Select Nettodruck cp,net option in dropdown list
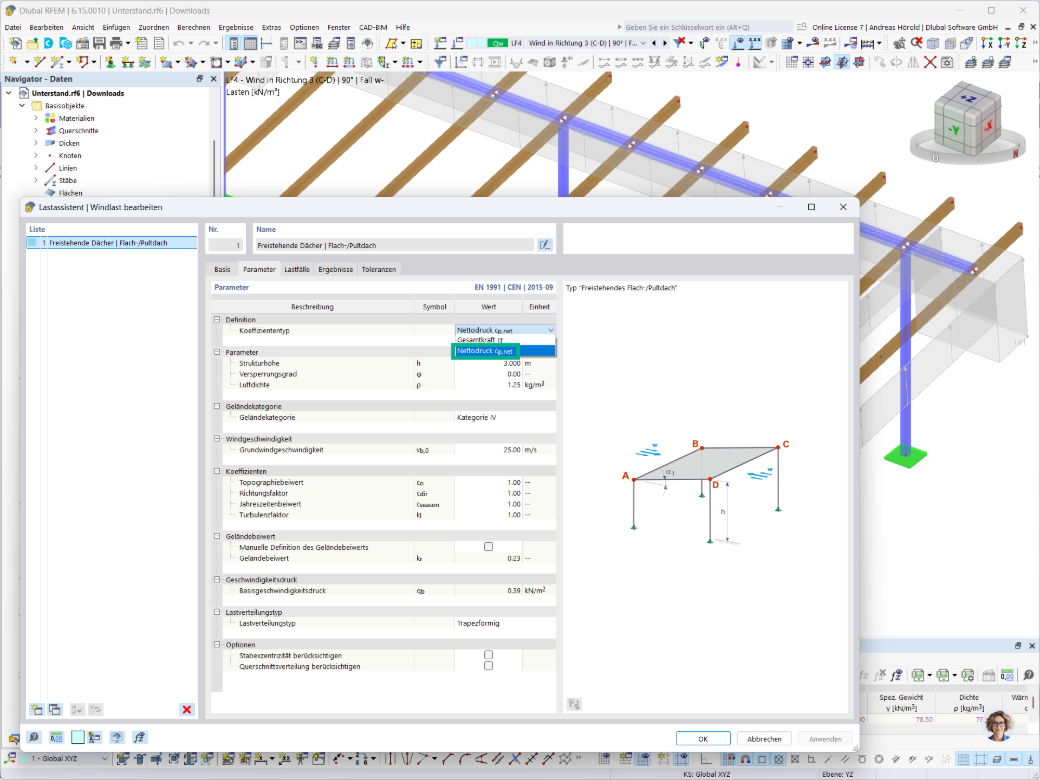Viewport: 1040px width, 780px height. (x=504, y=351)
